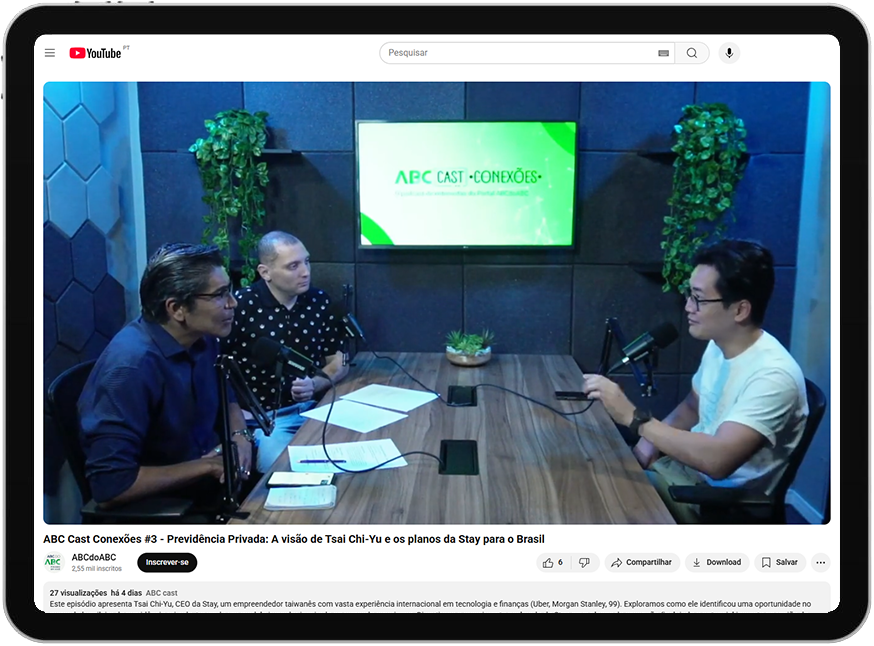Open more actions three-dot menu
The image size is (874, 646).
pos(820,562)
